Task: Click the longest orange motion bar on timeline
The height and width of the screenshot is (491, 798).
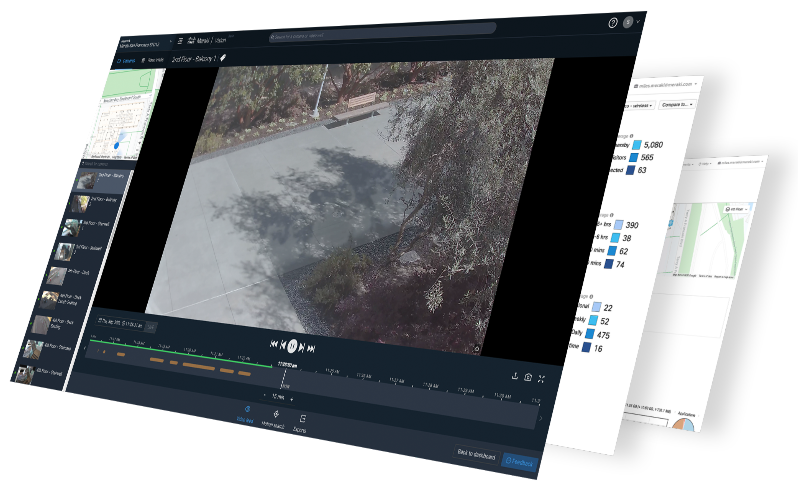Action: pyautogui.click(x=198, y=366)
